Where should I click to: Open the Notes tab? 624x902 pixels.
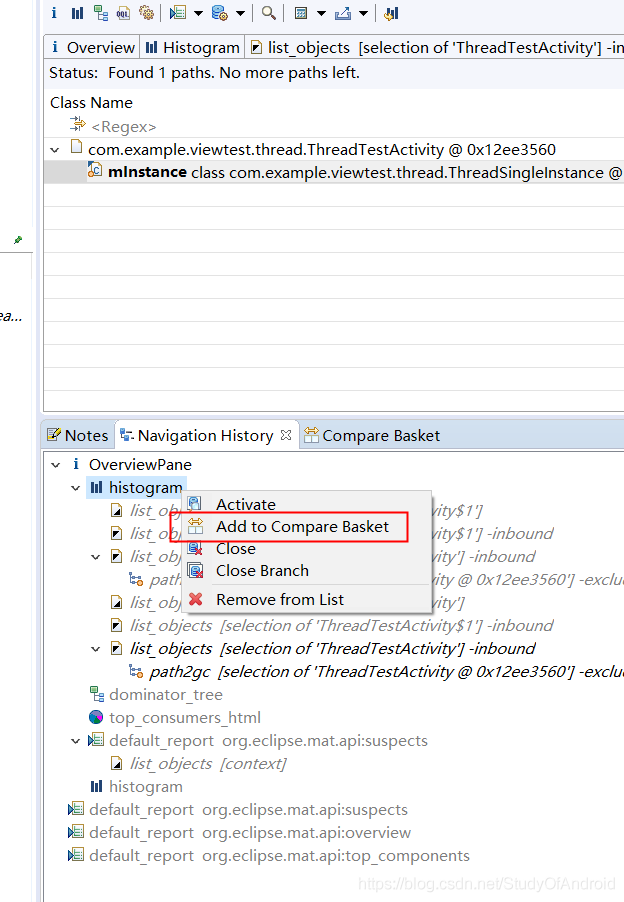[x=78, y=435]
